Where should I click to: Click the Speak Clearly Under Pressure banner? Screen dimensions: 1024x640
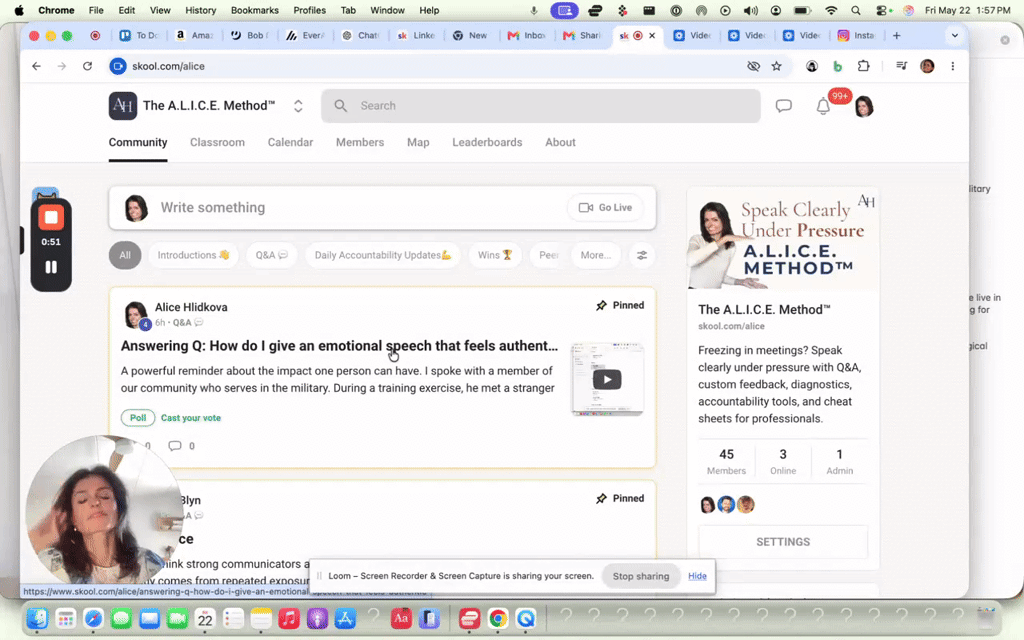point(782,239)
